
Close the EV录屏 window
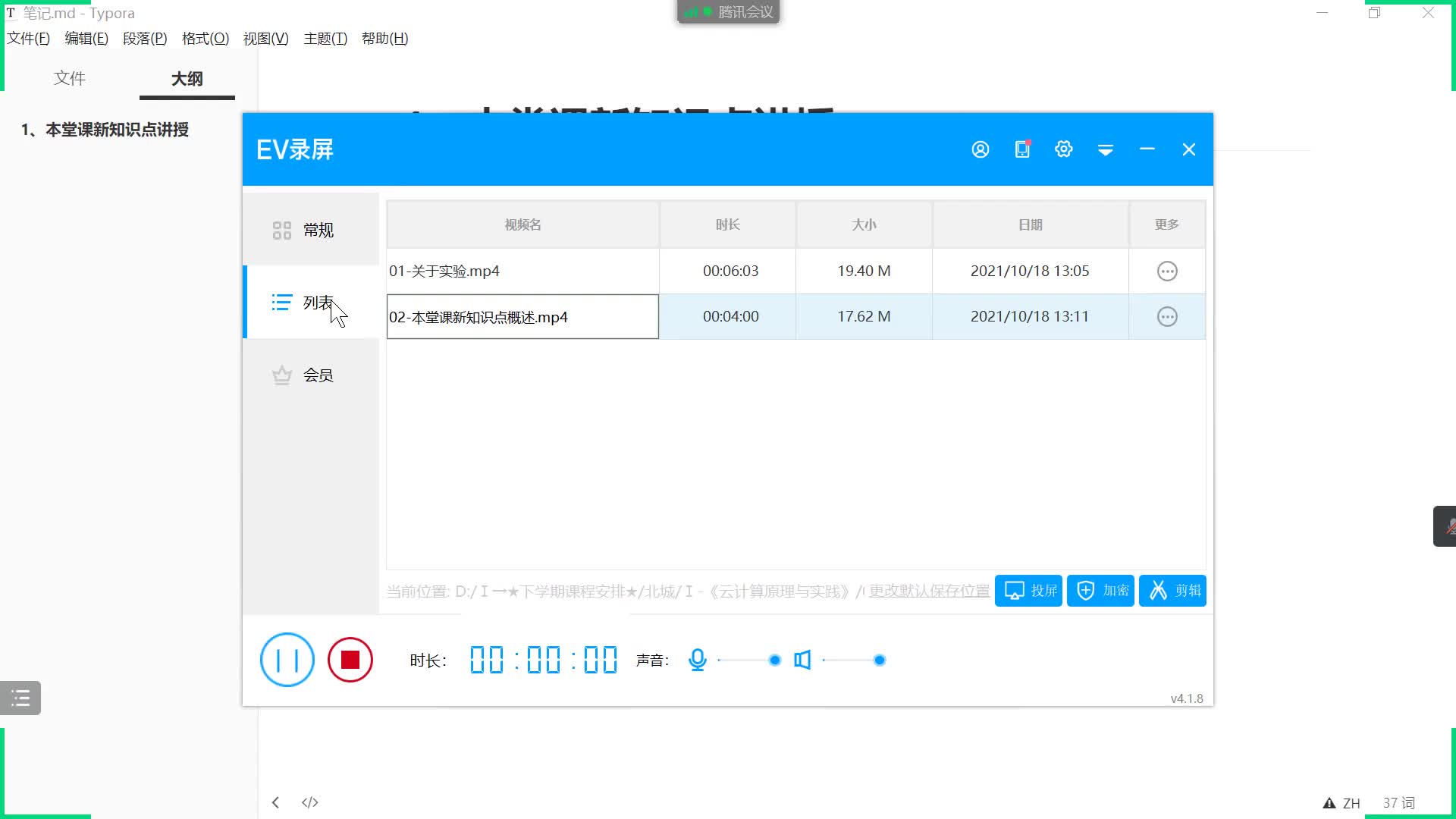point(1189,149)
